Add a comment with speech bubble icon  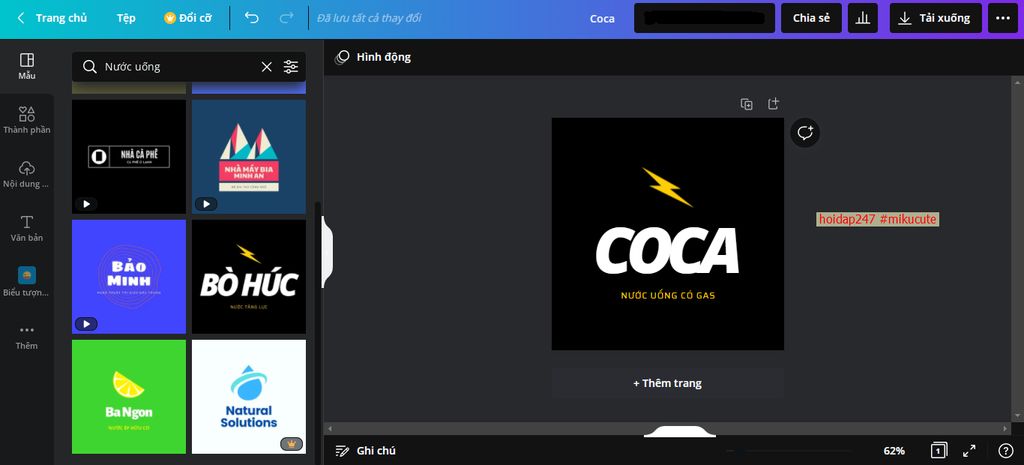[805, 133]
